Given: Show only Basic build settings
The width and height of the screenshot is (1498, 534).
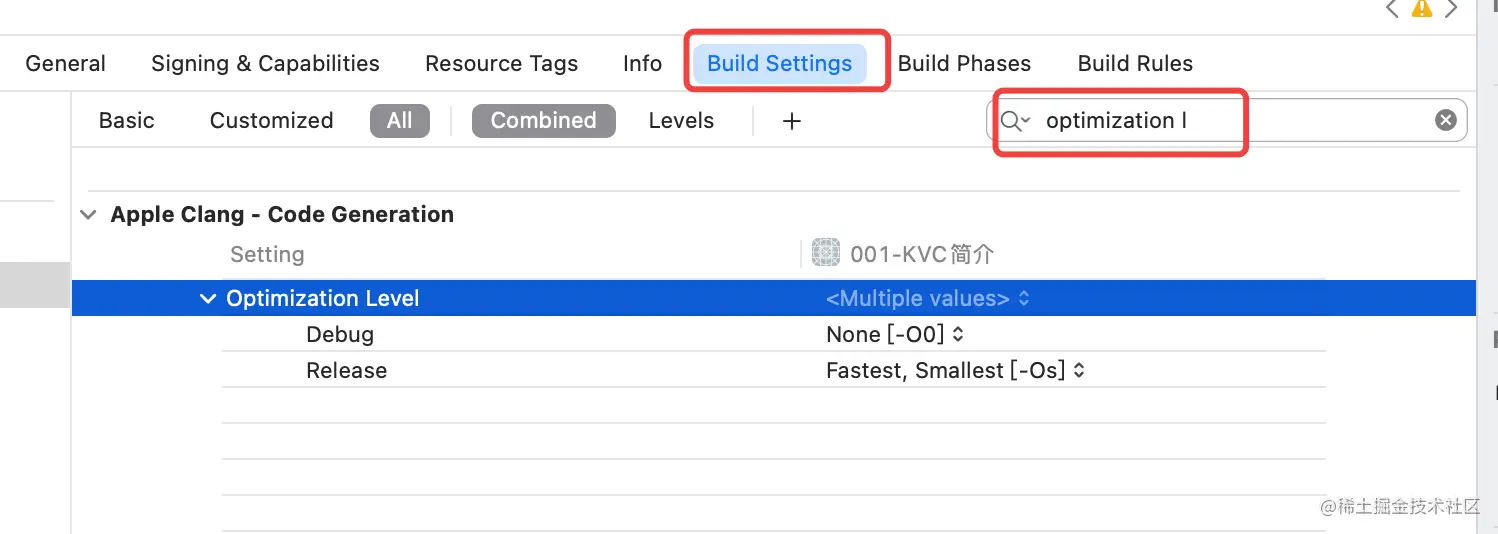Looking at the screenshot, I should click(x=127, y=121).
